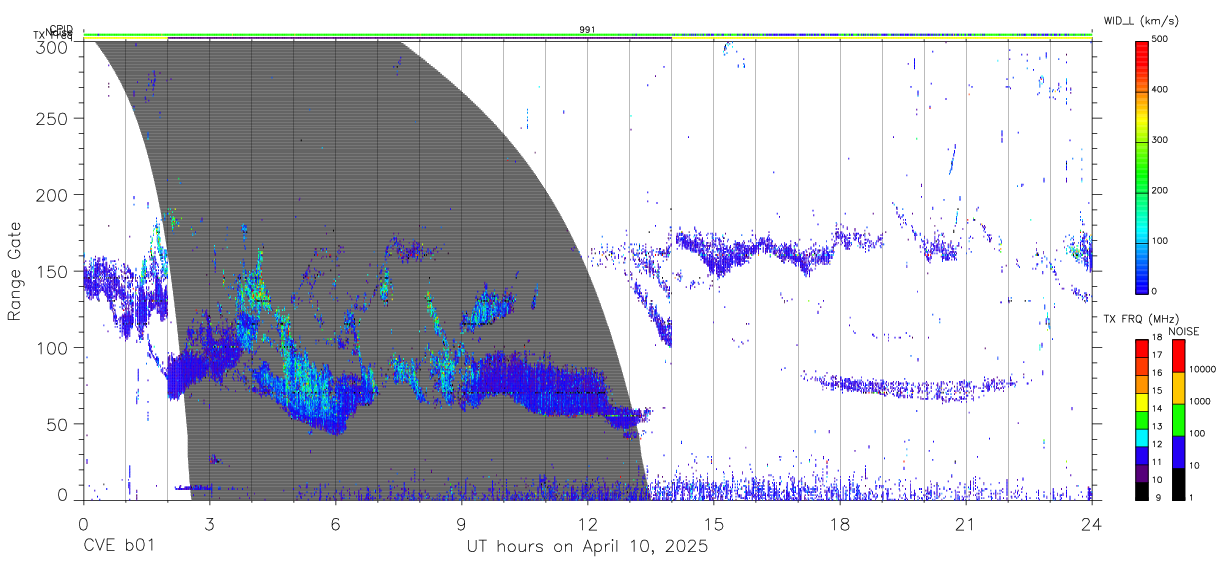This screenshot has height=567, width=1228.
Task: Click the yellow block in TX FRQ legend
Action: tap(1141, 401)
